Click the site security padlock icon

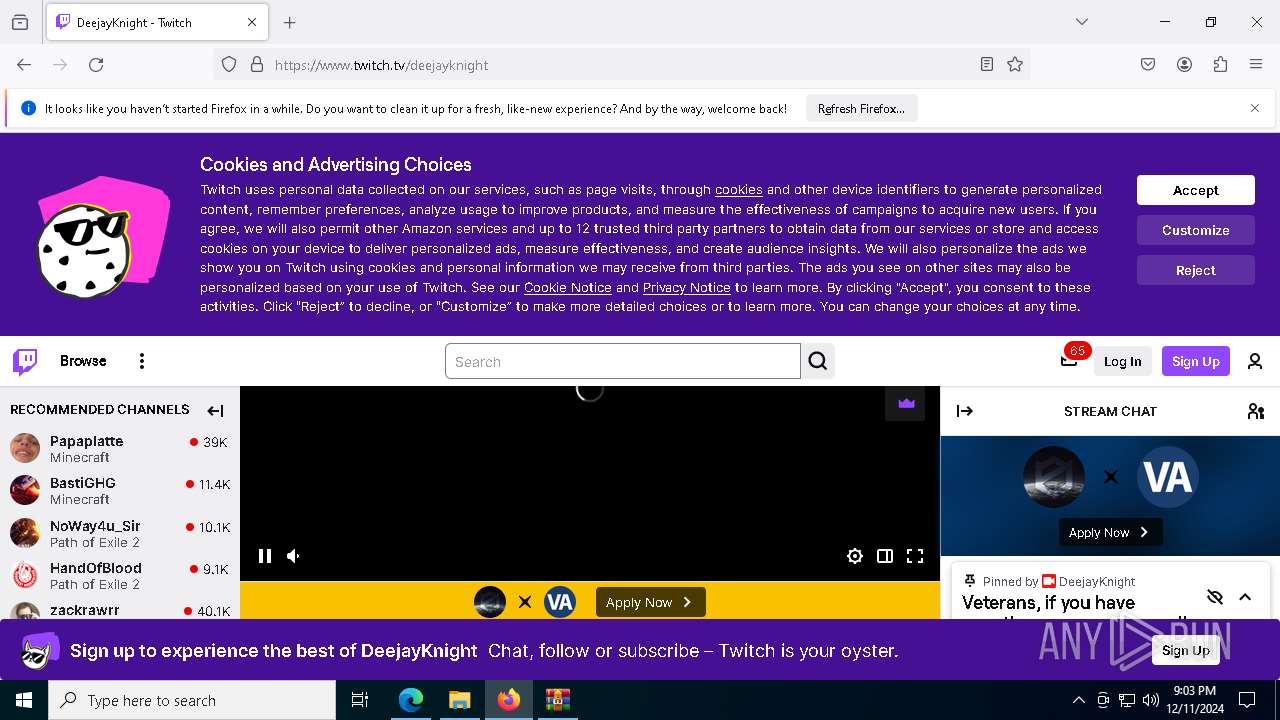[x=257, y=64]
